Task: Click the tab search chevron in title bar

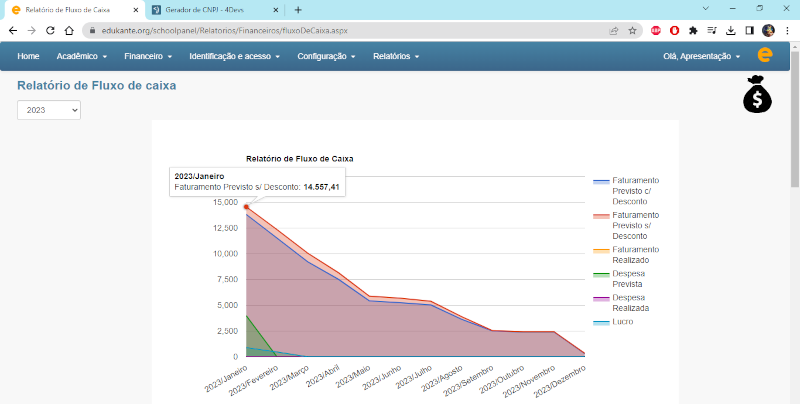Action: pyautogui.click(x=706, y=8)
